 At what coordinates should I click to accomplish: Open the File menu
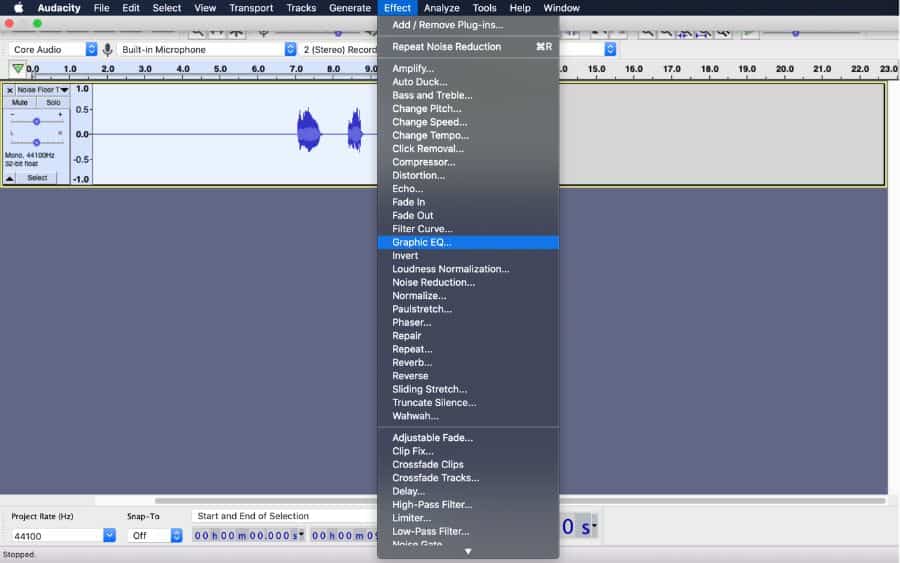pos(102,8)
